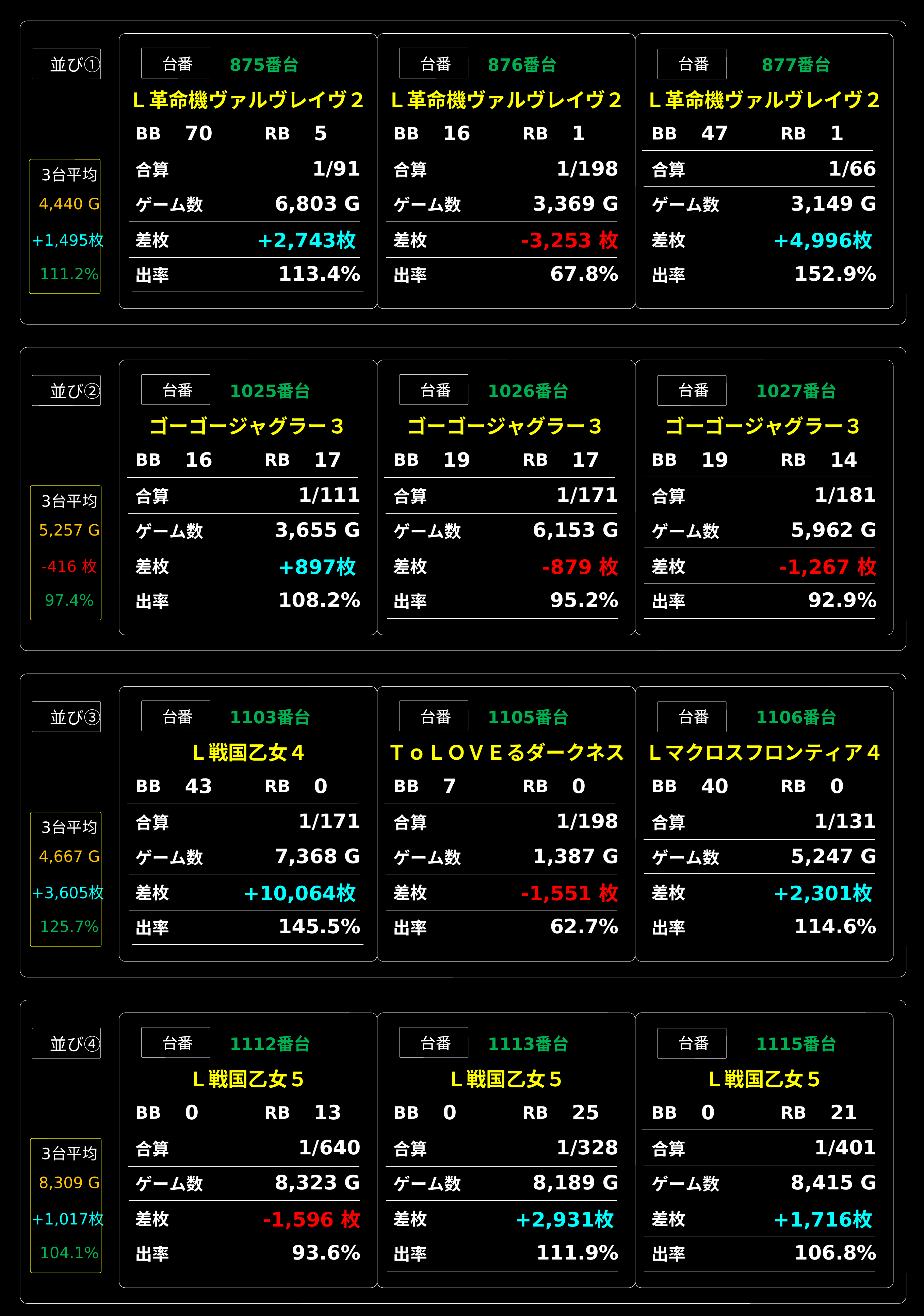The width and height of the screenshot is (924, 1316).
Task: Select the +1,495枚 average difference
Action: coord(68,240)
